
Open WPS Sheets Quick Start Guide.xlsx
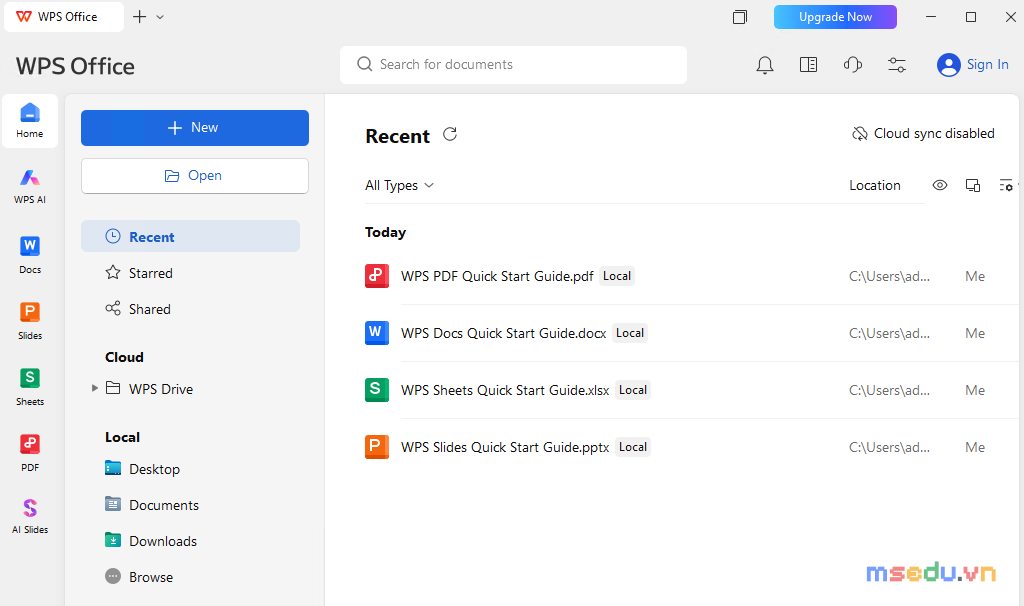point(505,390)
